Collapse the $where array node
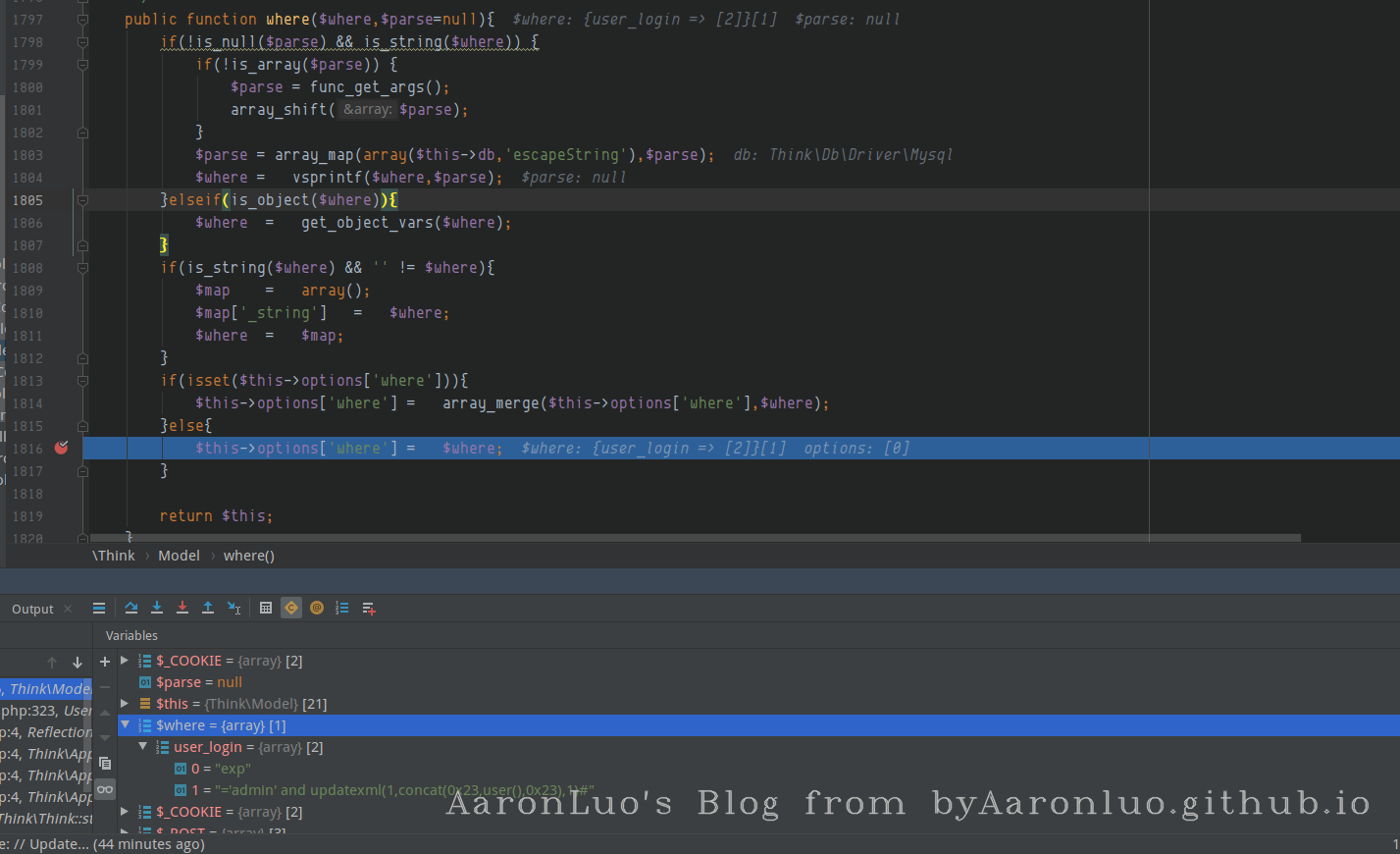Viewport: 1400px width, 854px height. tap(126, 725)
